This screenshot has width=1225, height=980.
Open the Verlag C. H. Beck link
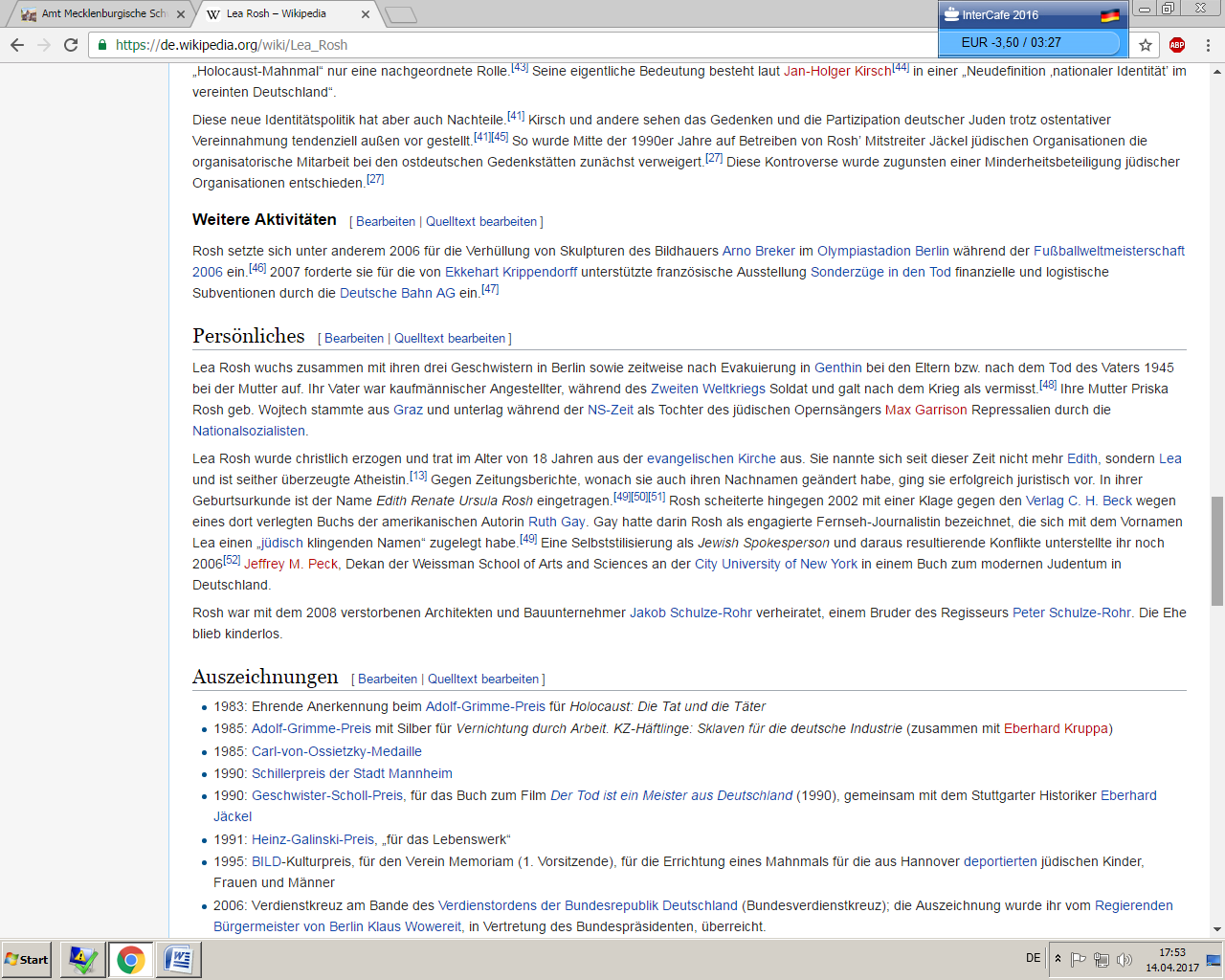click(x=1079, y=501)
